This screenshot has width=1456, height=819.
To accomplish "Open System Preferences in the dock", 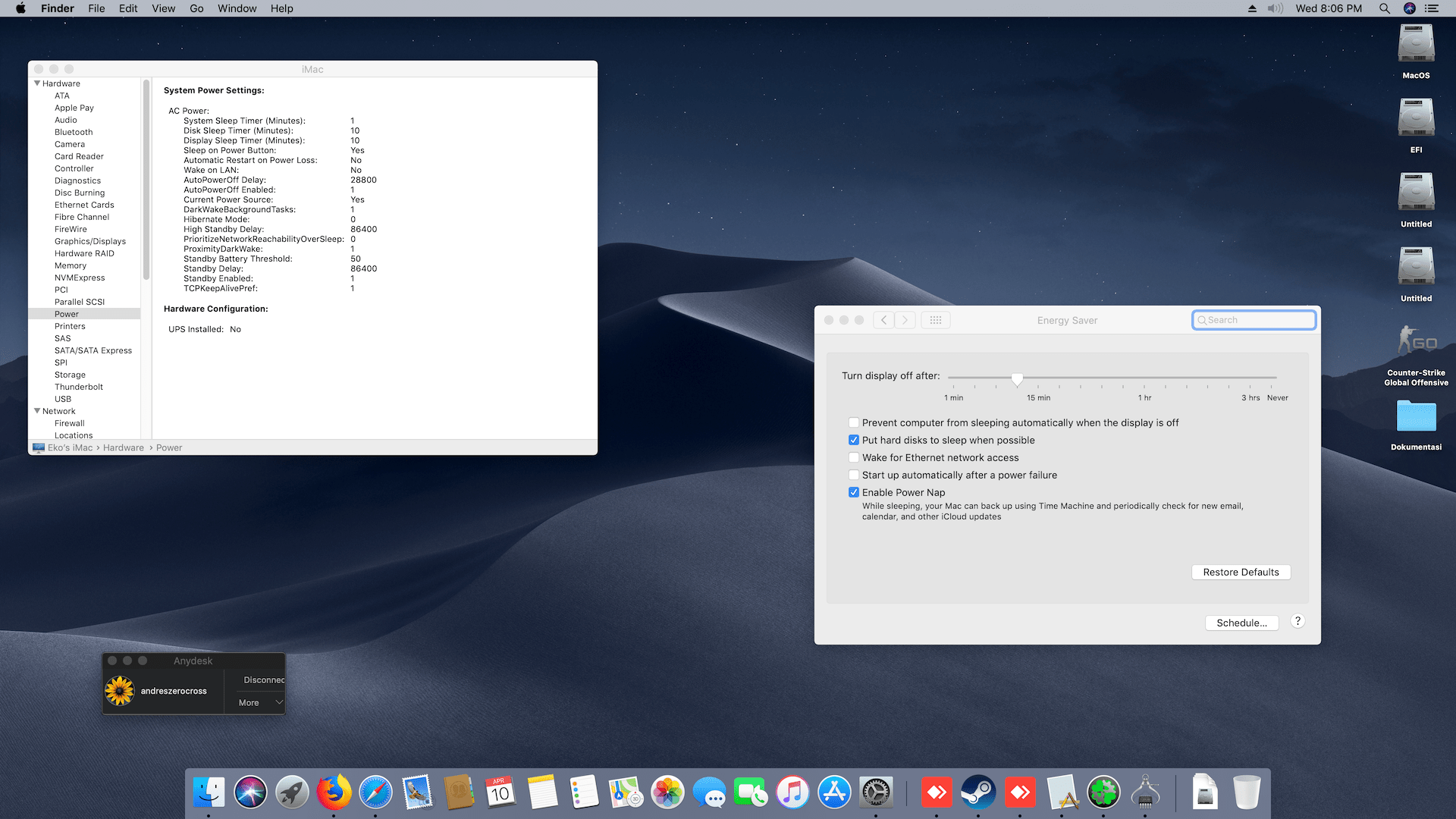I will coord(876,793).
